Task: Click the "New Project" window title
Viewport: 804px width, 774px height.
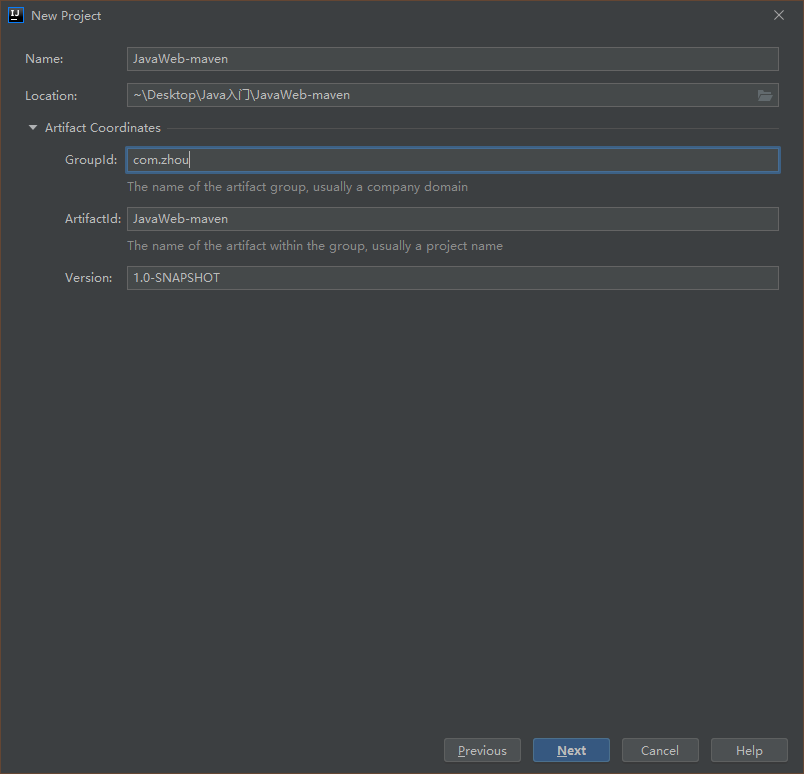Action: click(x=66, y=15)
